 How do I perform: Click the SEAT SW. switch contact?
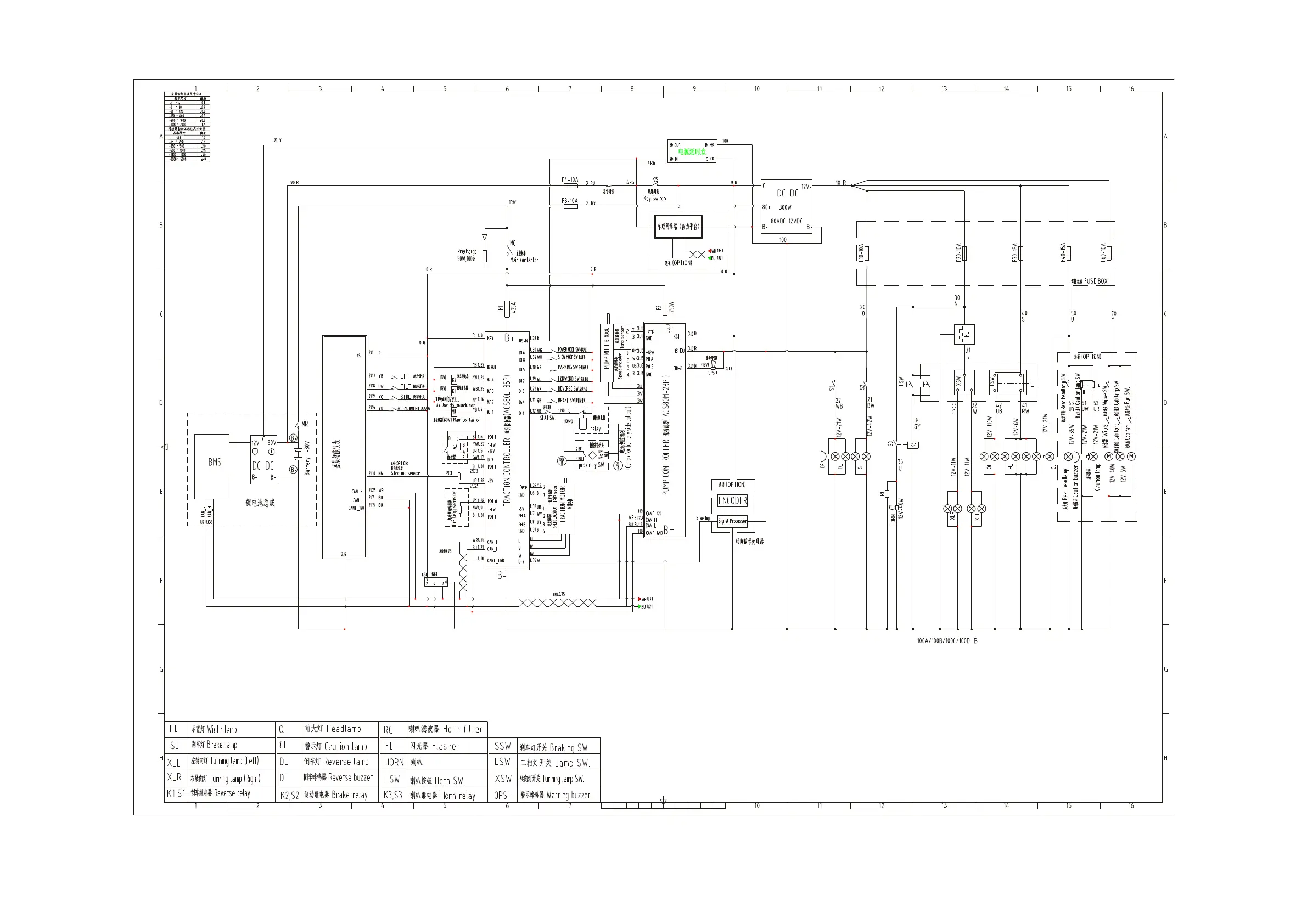(x=548, y=411)
